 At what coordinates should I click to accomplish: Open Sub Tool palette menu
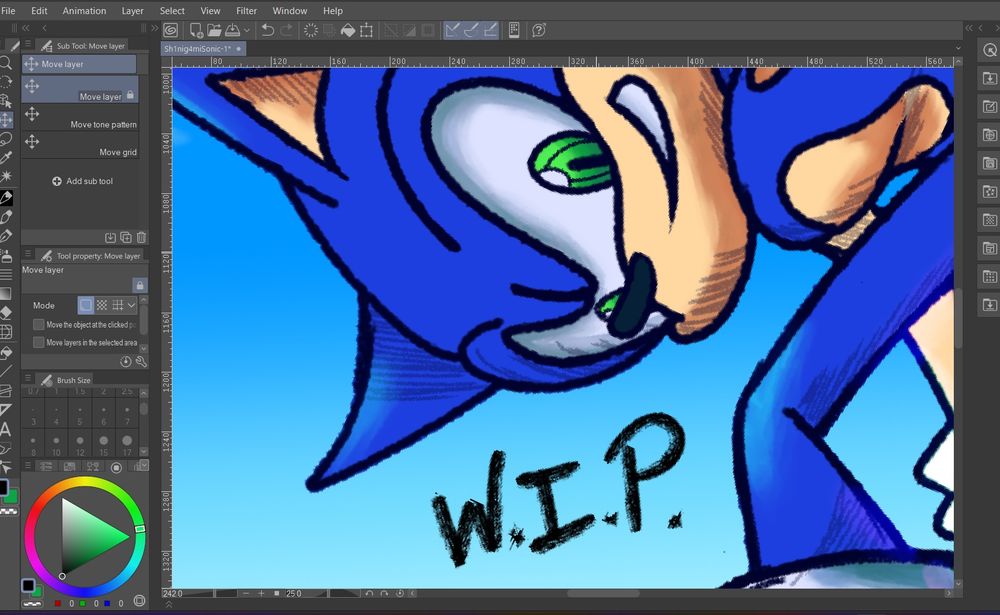(28, 45)
